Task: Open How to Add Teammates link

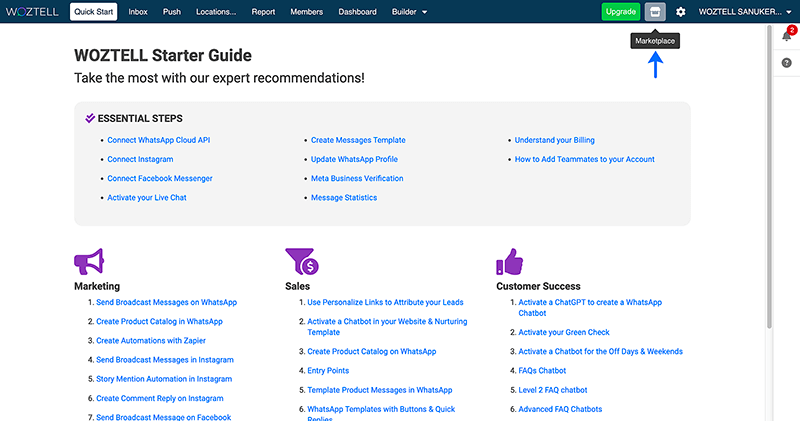Action: (585, 159)
